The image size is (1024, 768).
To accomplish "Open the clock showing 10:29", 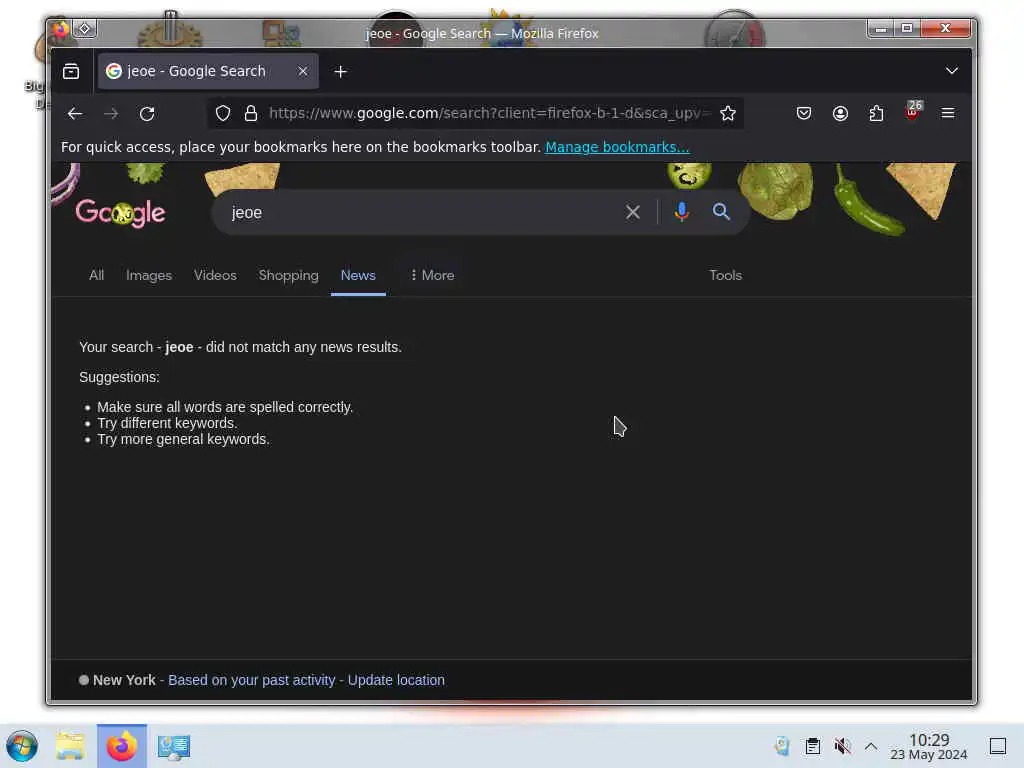I will pyautogui.click(x=929, y=746).
